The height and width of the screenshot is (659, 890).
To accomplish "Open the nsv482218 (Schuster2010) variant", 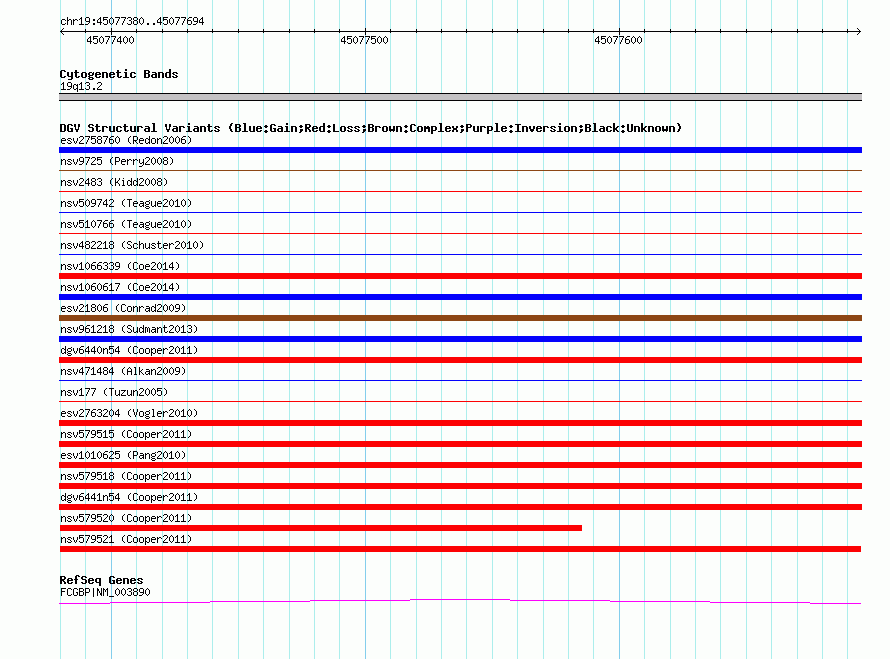I will 132,245.
